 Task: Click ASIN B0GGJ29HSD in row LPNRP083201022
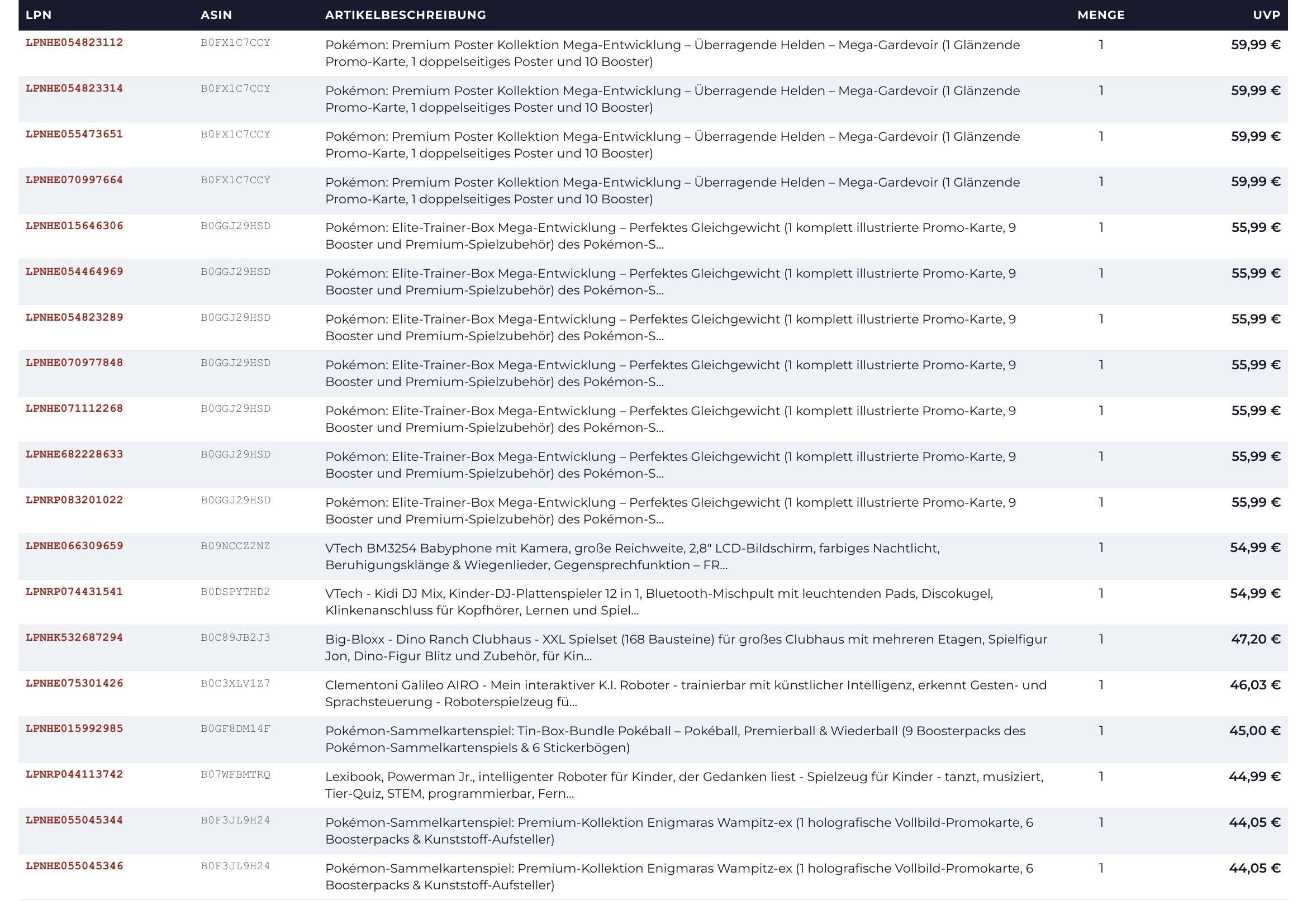tap(235, 500)
